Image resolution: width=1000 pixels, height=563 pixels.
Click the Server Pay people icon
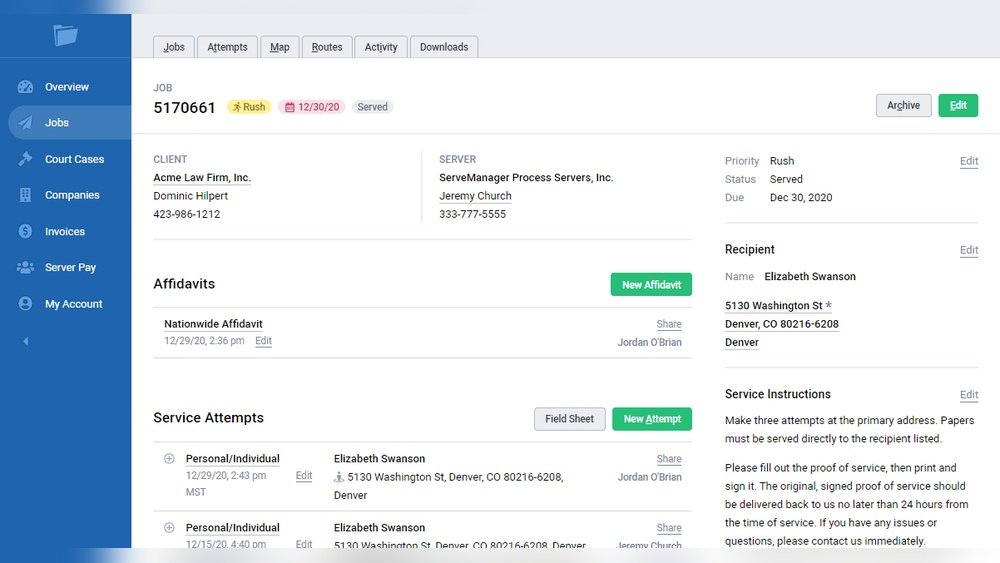coord(26,267)
